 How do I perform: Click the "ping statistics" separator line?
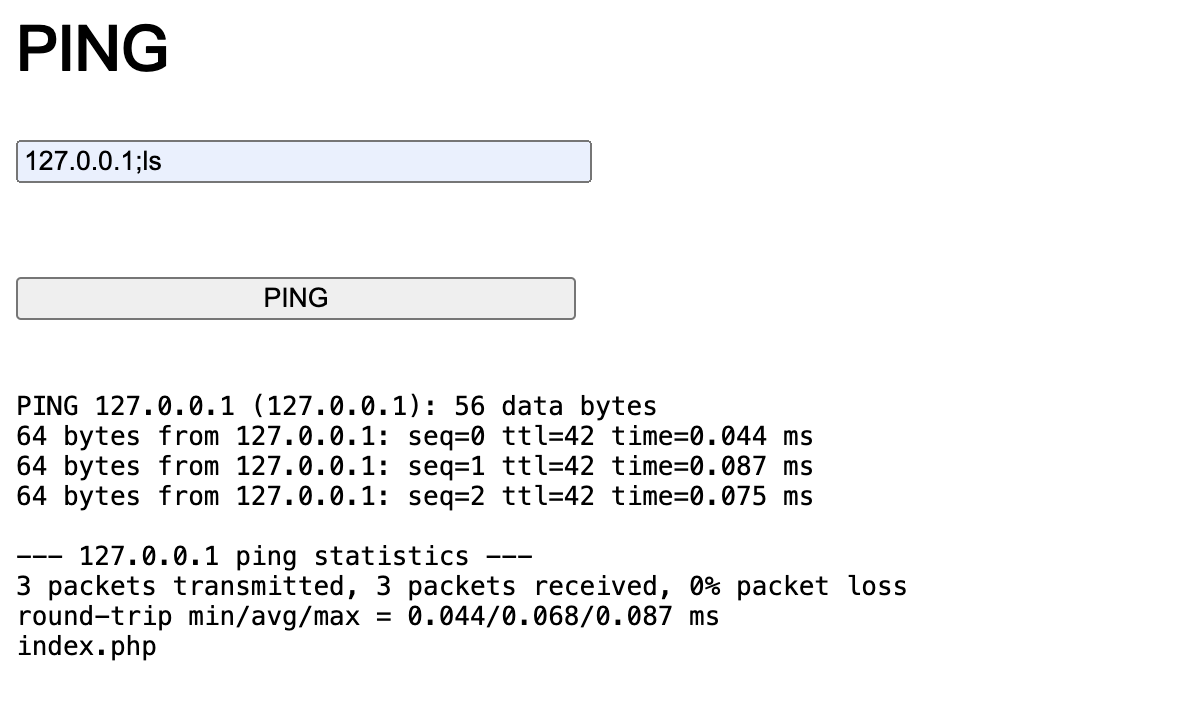coord(274,557)
